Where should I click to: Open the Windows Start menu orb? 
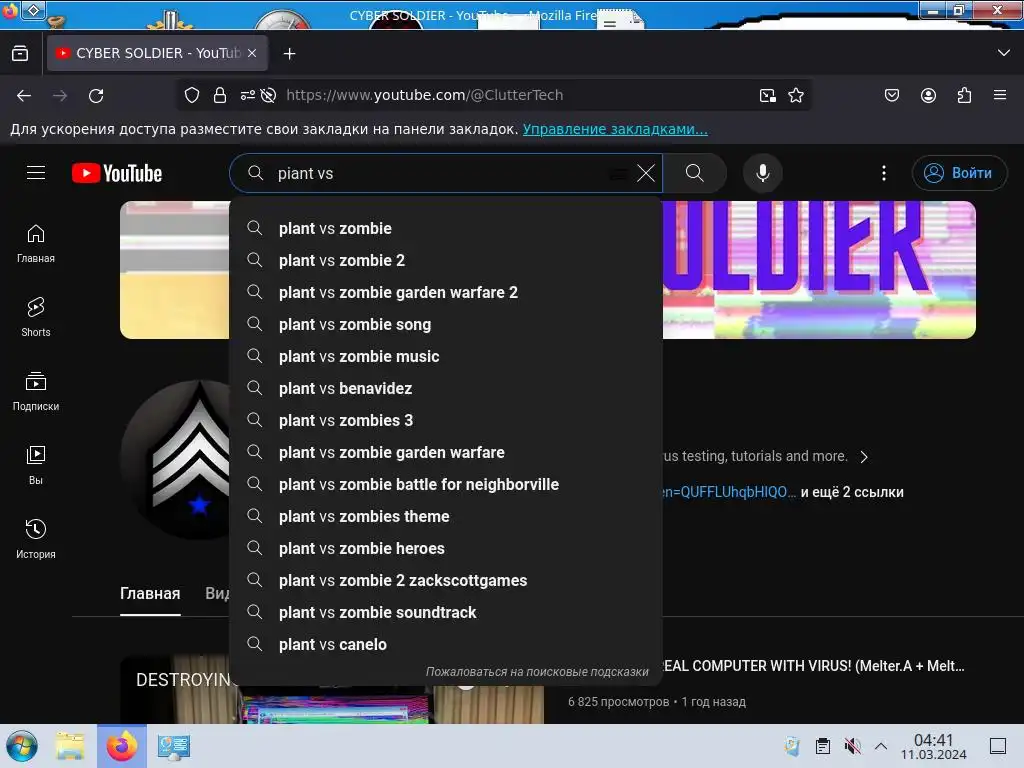pos(22,746)
